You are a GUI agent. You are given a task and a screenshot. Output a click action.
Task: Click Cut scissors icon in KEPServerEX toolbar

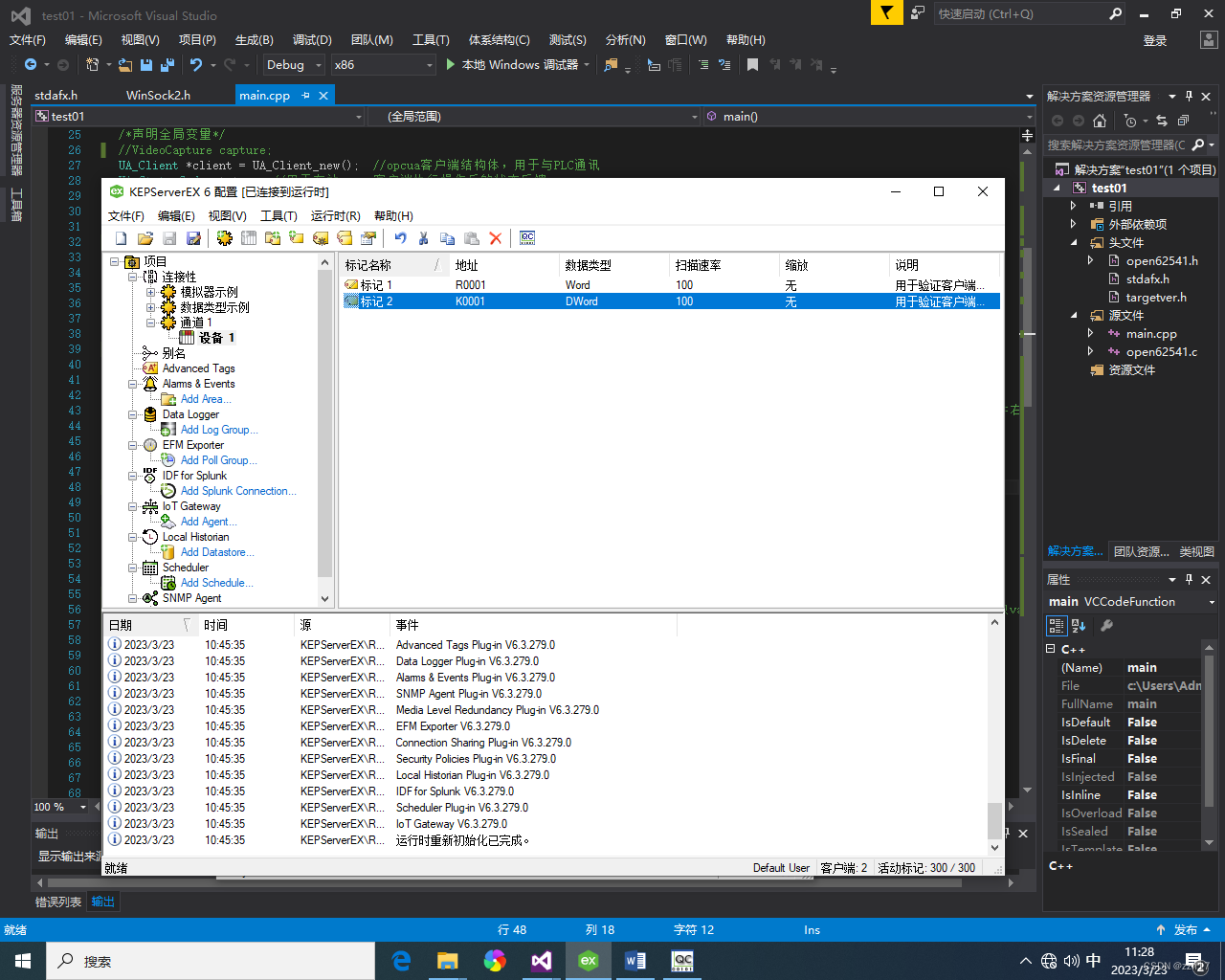pyautogui.click(x=424, y=238)
